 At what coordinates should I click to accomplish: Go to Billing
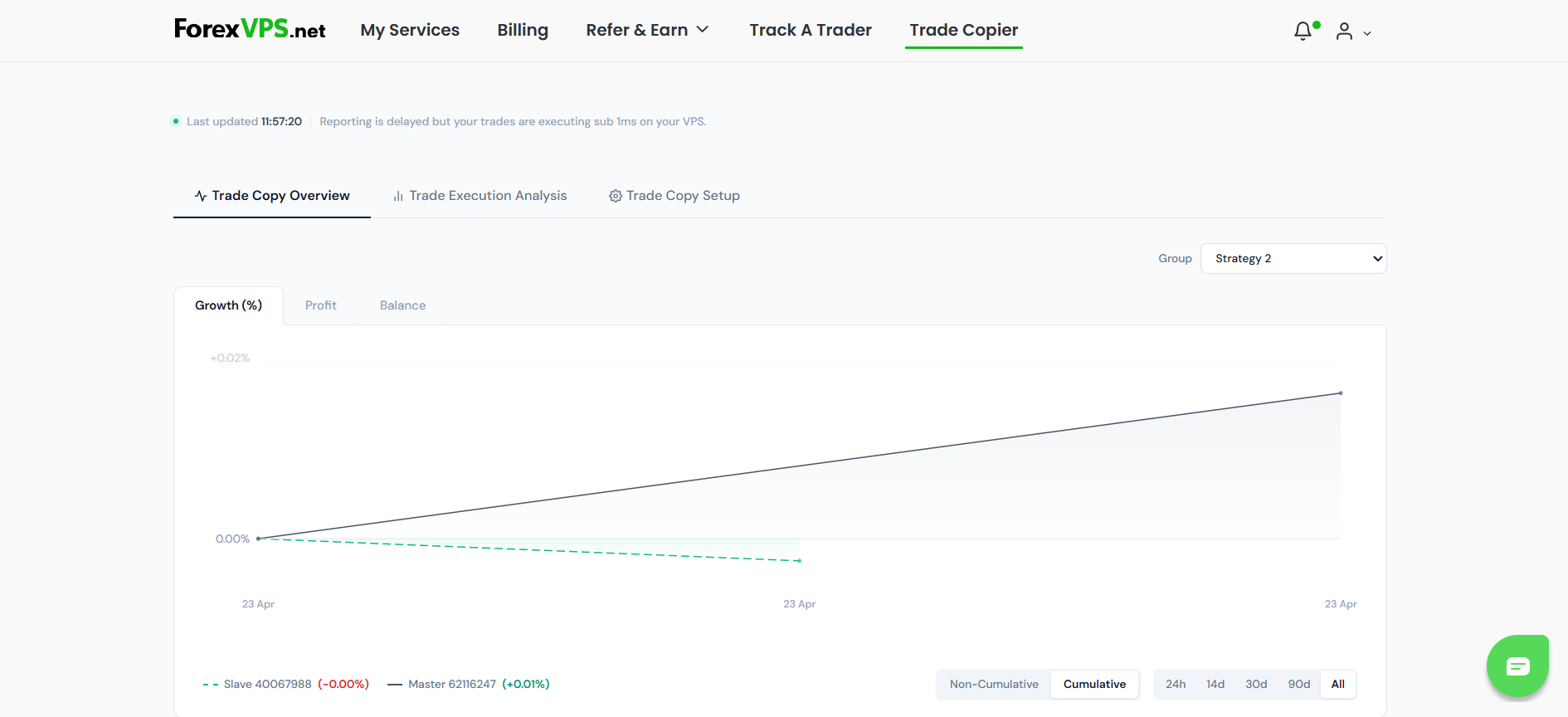pyautogui.click(x=523, y=30)
